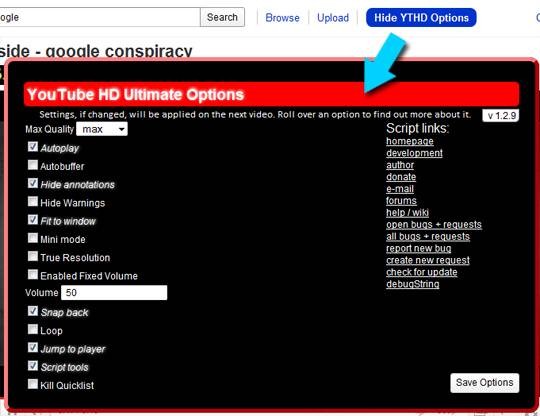Screen dimensions: 540x416
Task: Click the Volume label text
Action: point(42,293)
